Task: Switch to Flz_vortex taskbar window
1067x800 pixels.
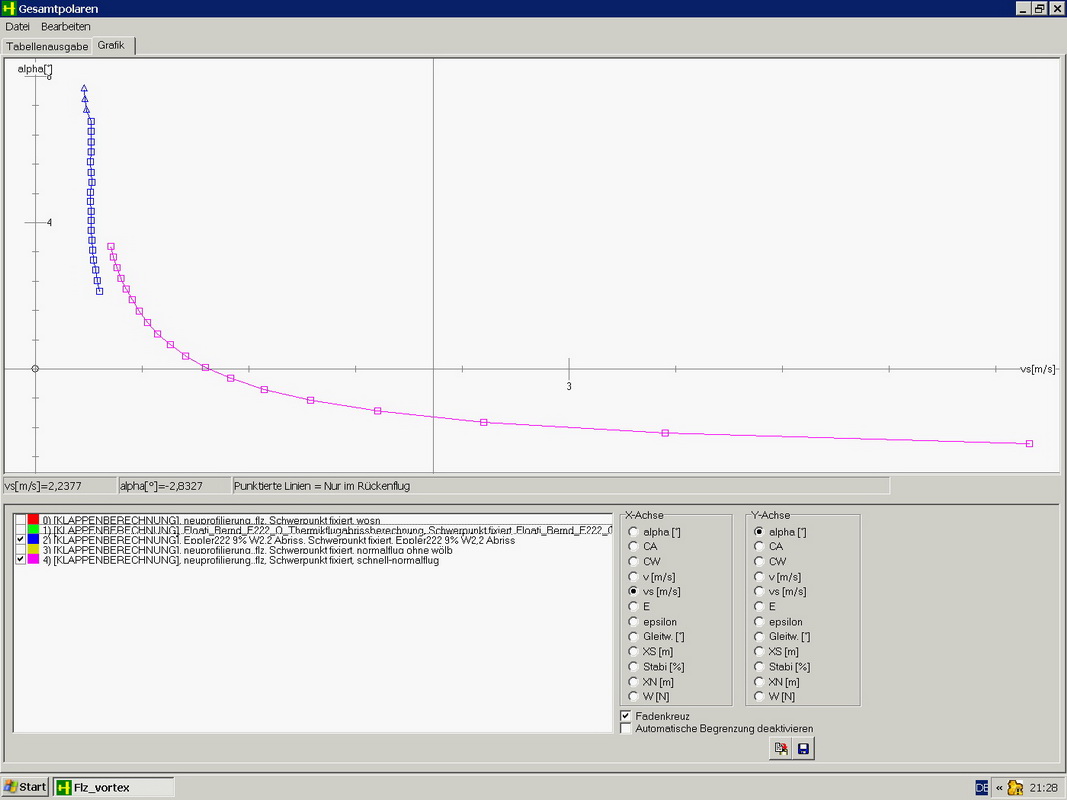Action: (x=113, y=787)
